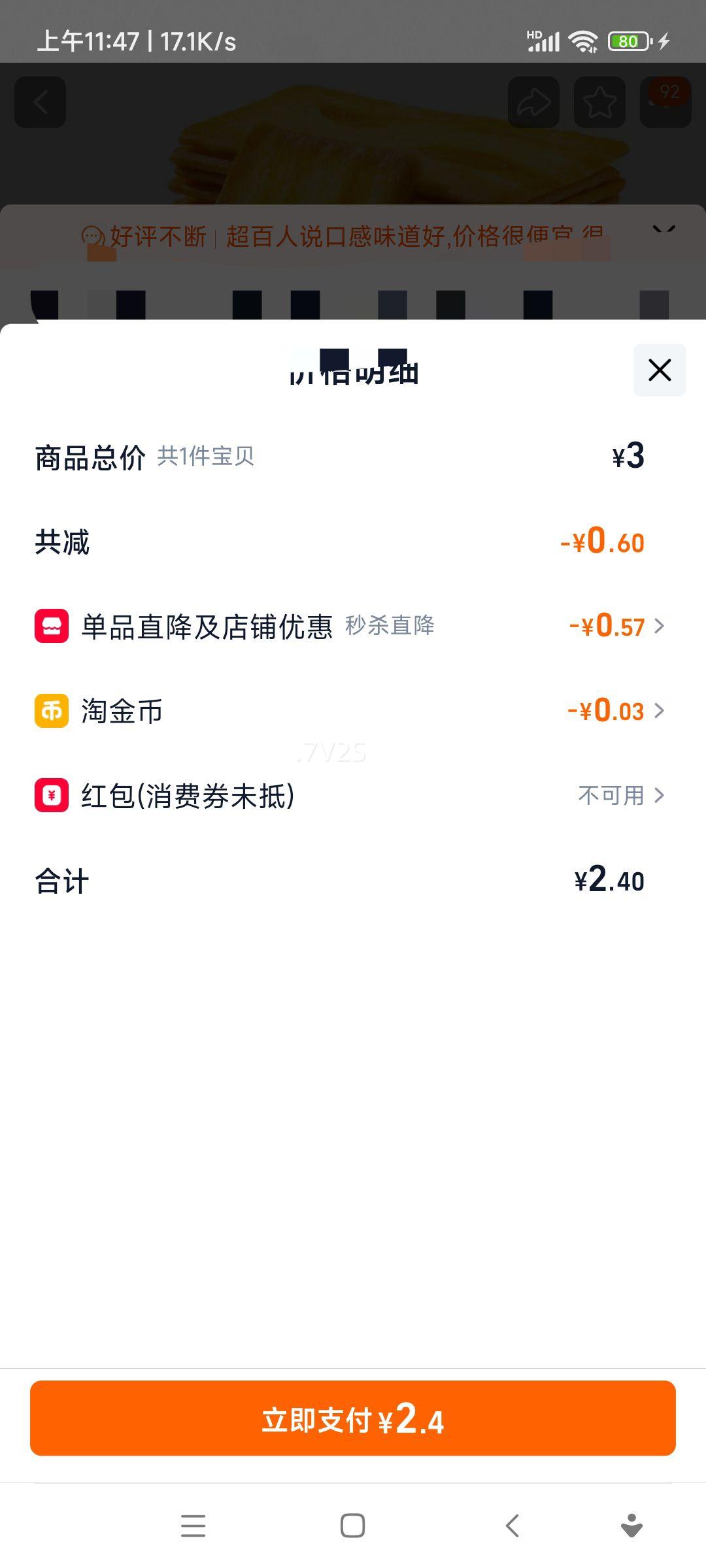The width and height of the screenshot is (706, 1568).
Task: Tap the red shop discount icon
Action: coord(52,626)
